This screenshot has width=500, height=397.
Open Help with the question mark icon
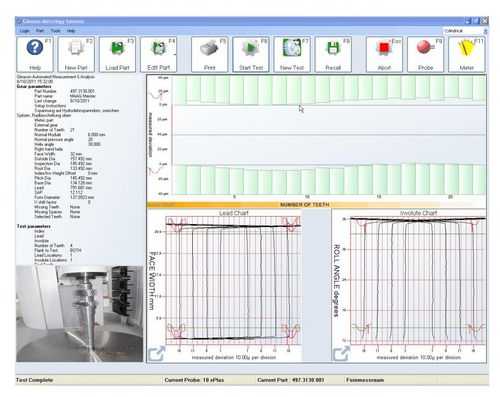tap(35, 54)
